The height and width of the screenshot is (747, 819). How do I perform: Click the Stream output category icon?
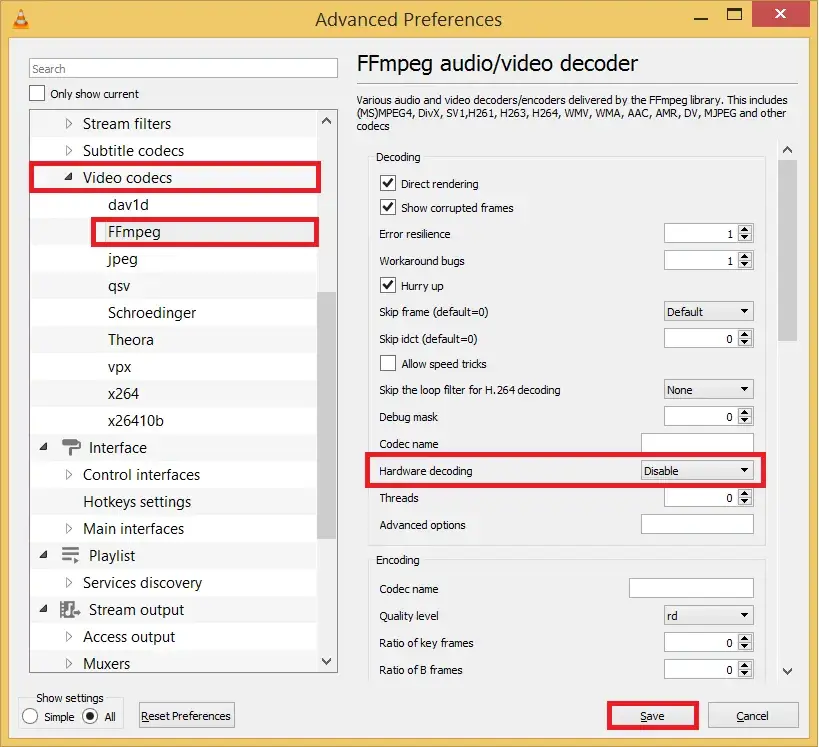pos(71,610)
